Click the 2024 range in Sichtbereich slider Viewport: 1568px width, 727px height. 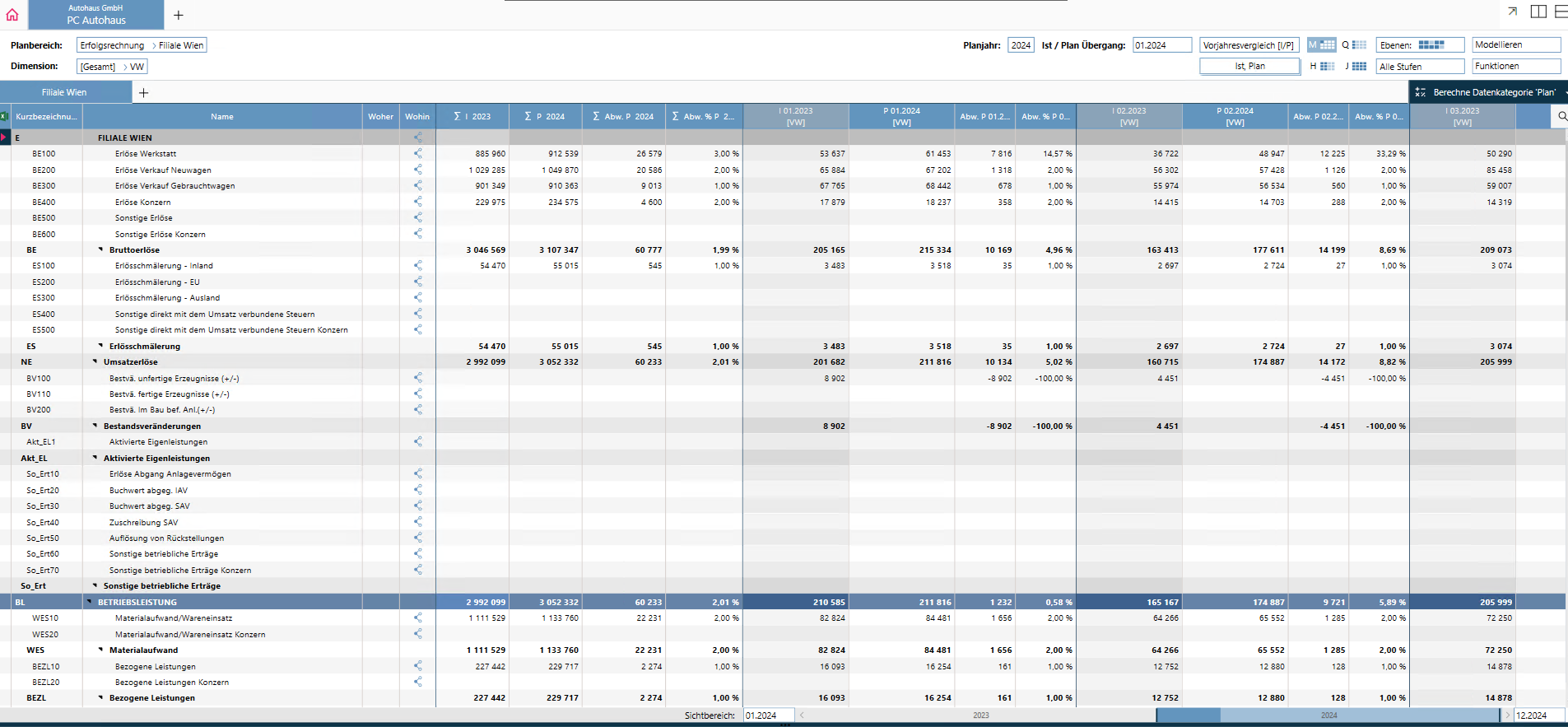(x=1328, y=715)
